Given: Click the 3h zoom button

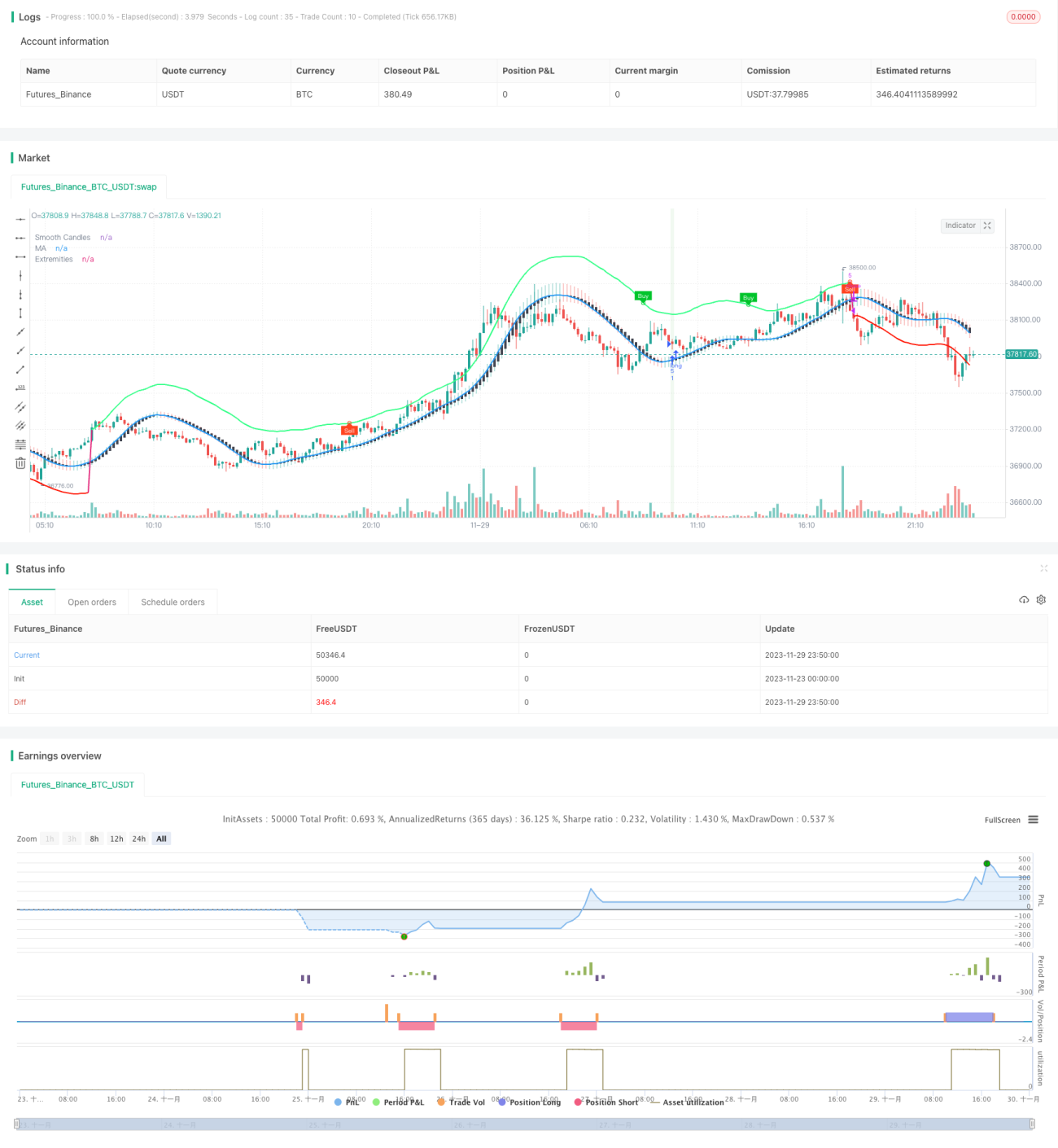Looking at the screenshot, I should tap(72, 839).
